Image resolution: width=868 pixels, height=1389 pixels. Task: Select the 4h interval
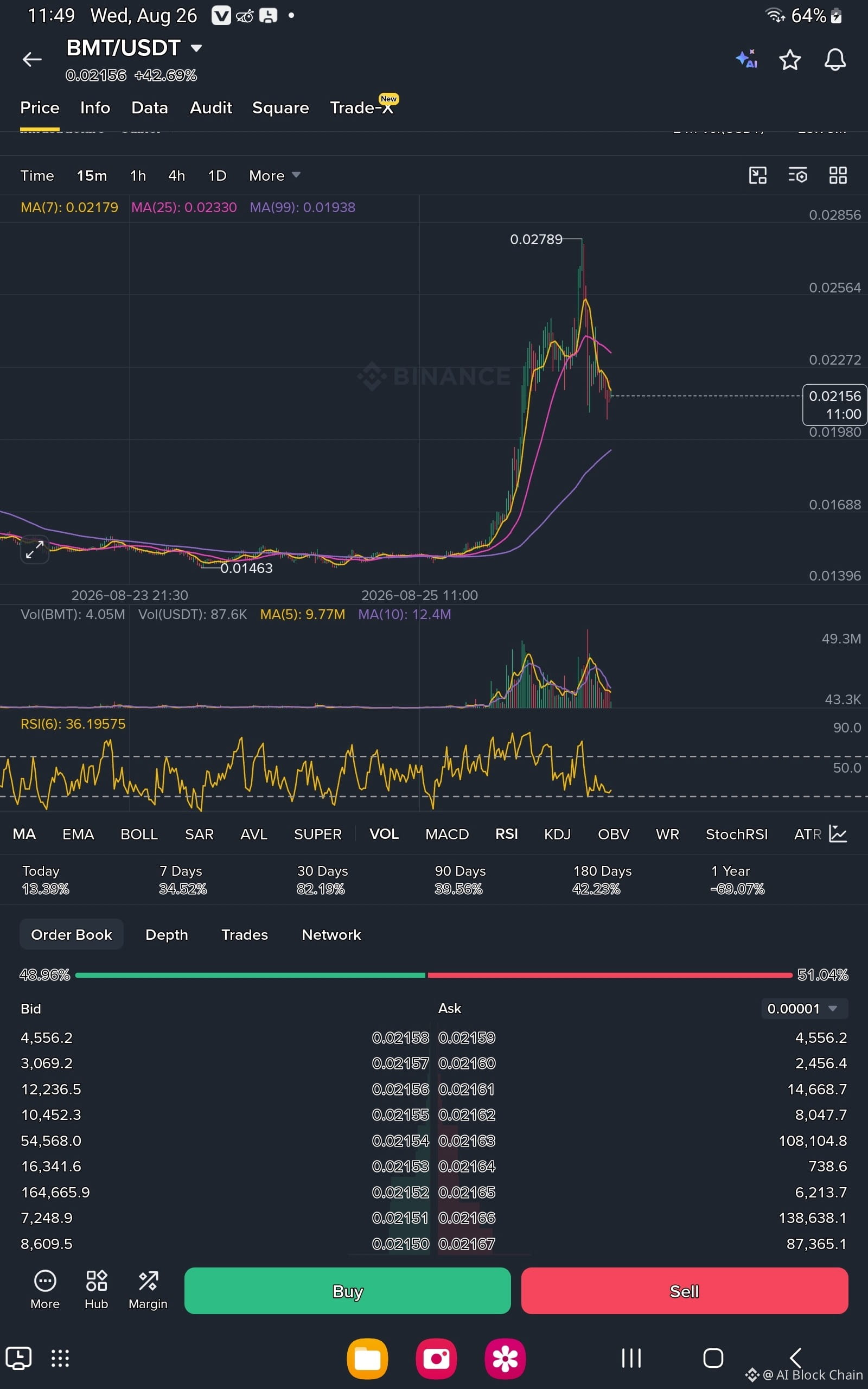pyautogui.click(x=176, y=176)
